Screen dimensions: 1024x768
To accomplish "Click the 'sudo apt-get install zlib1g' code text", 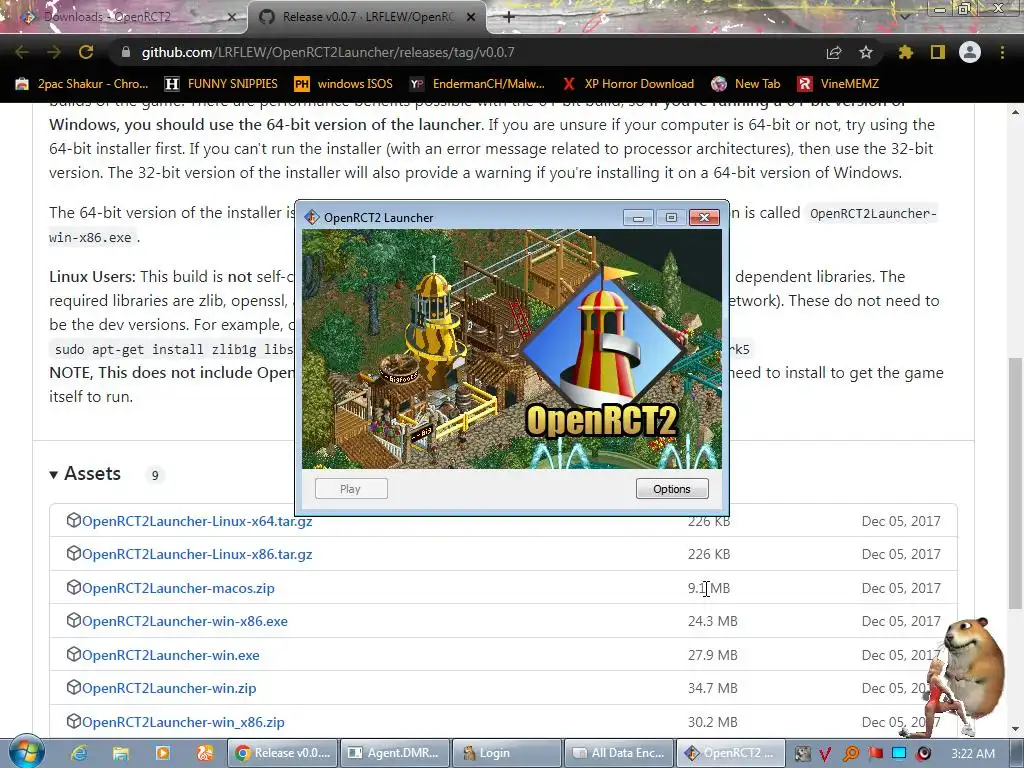I will pyautogui.click(x=174, y=349).
